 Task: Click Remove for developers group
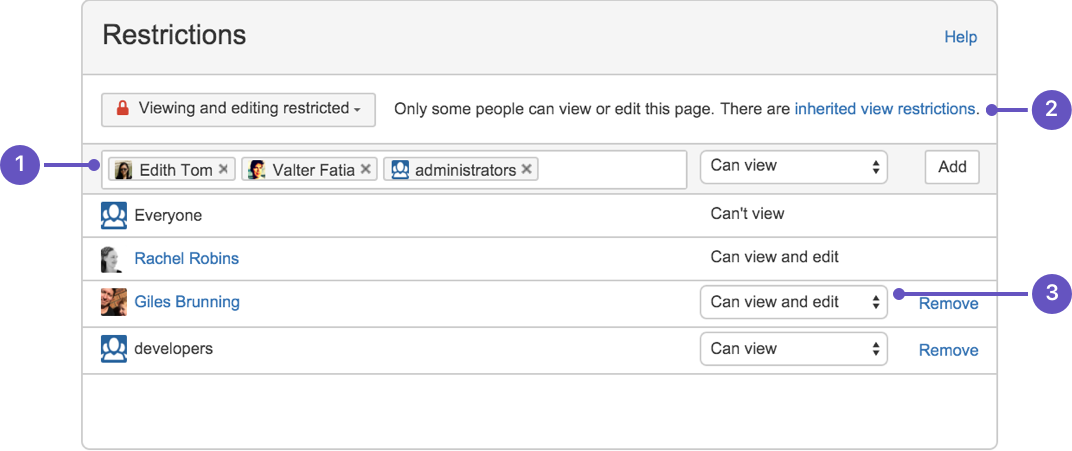(948, 350)
